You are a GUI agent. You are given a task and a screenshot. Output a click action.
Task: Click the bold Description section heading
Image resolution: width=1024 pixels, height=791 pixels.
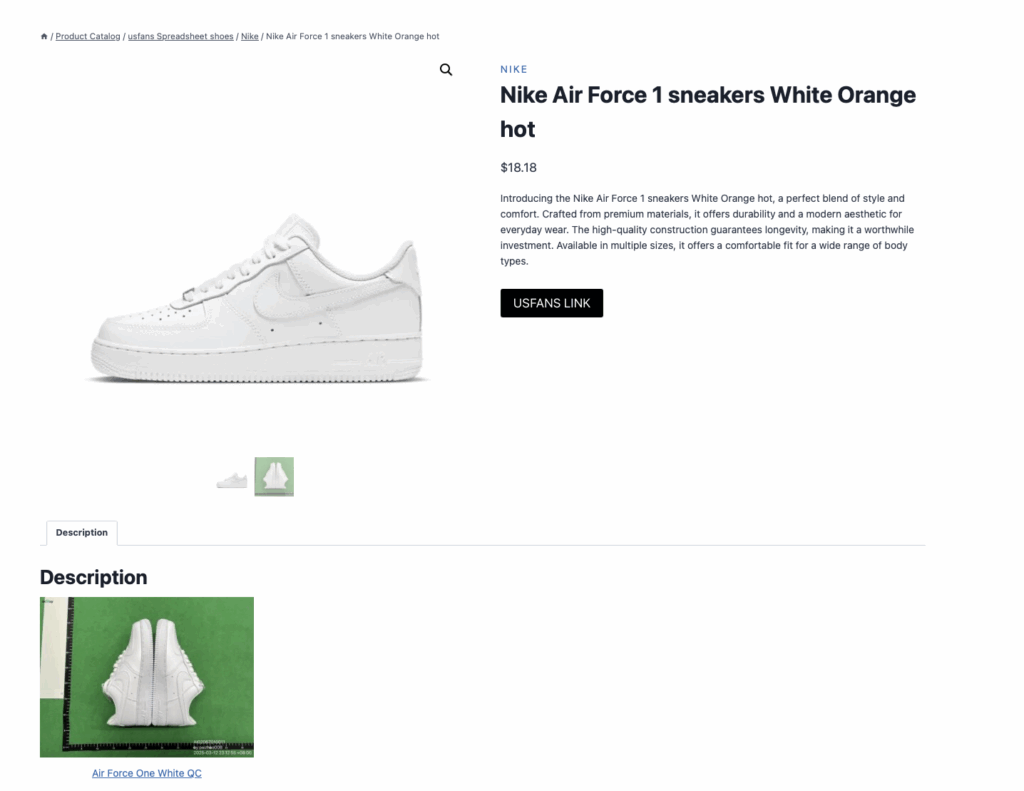[x=93, y=577]
